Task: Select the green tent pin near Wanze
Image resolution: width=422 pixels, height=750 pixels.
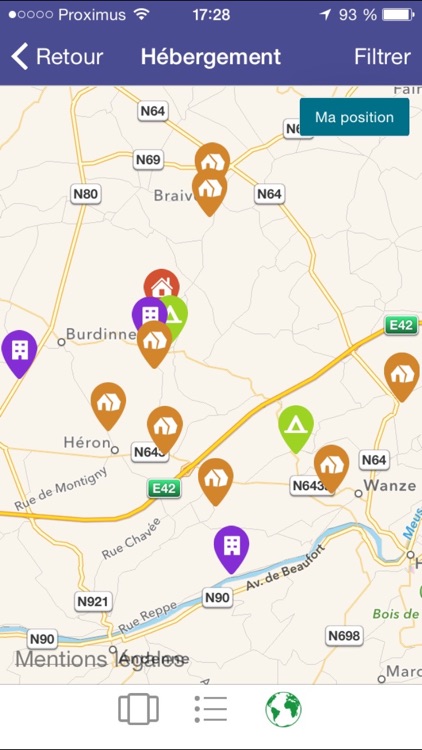Action: (296, 429)
